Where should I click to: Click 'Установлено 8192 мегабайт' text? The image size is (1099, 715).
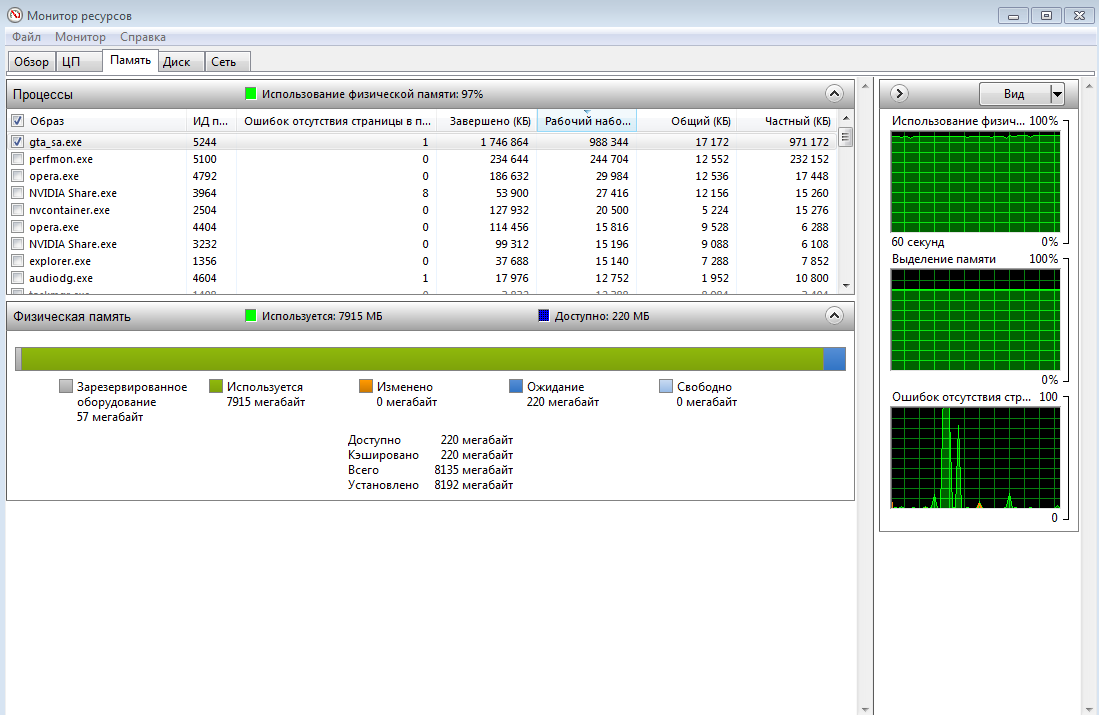coord(430,485)
